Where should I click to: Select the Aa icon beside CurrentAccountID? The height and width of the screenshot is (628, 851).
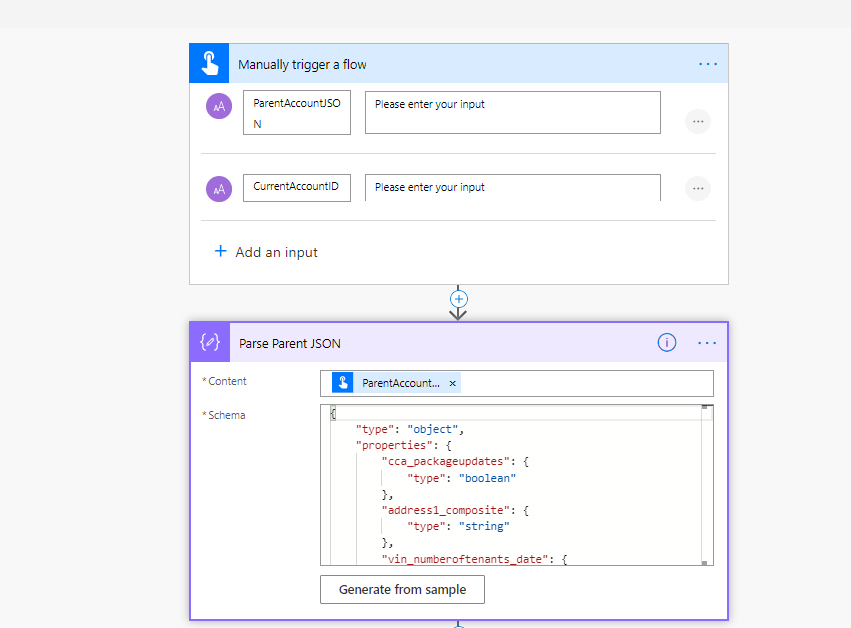[218, 188]
